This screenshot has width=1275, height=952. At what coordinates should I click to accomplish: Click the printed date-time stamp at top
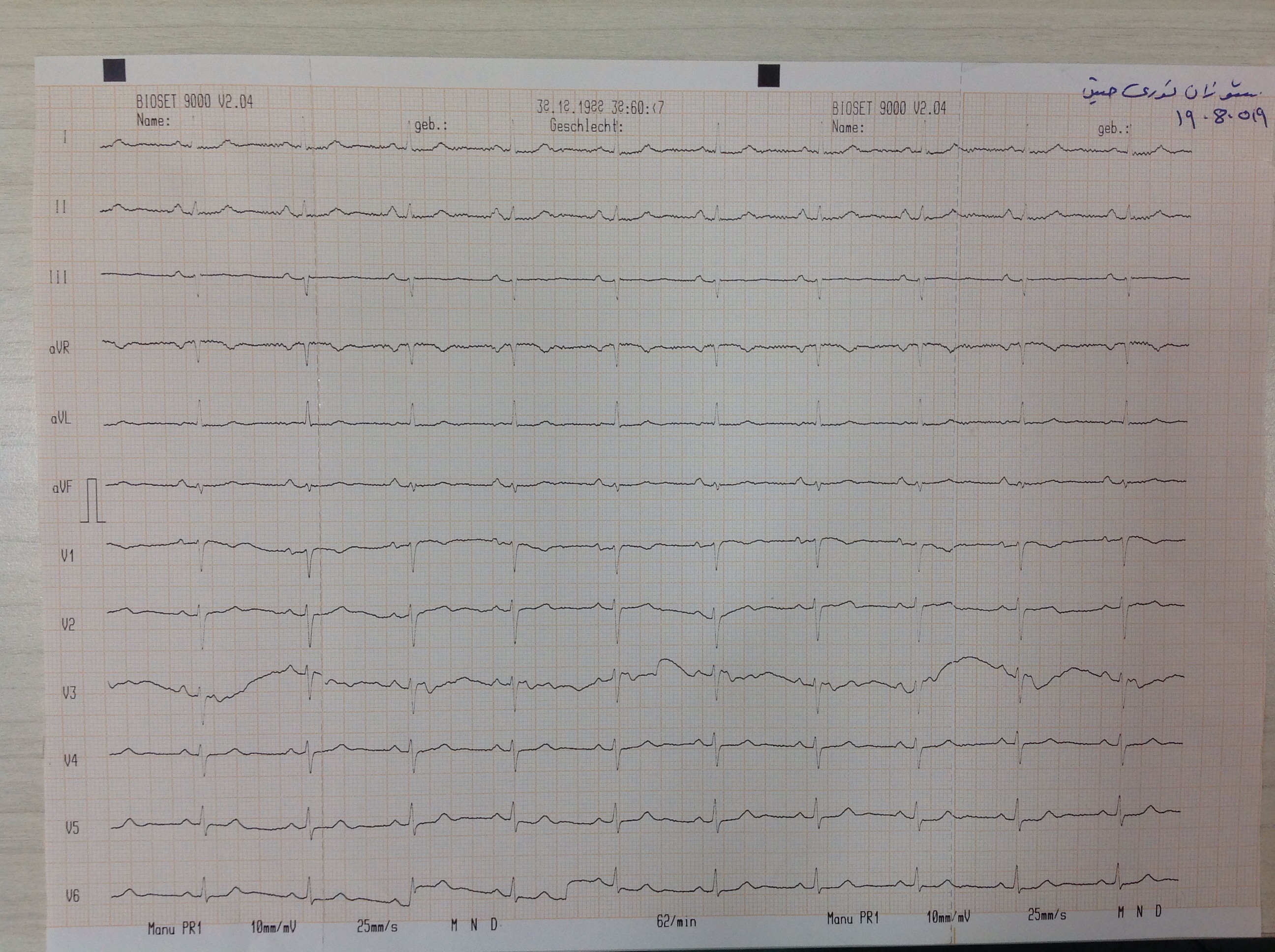pyautogui.click(x=600, y=108)
